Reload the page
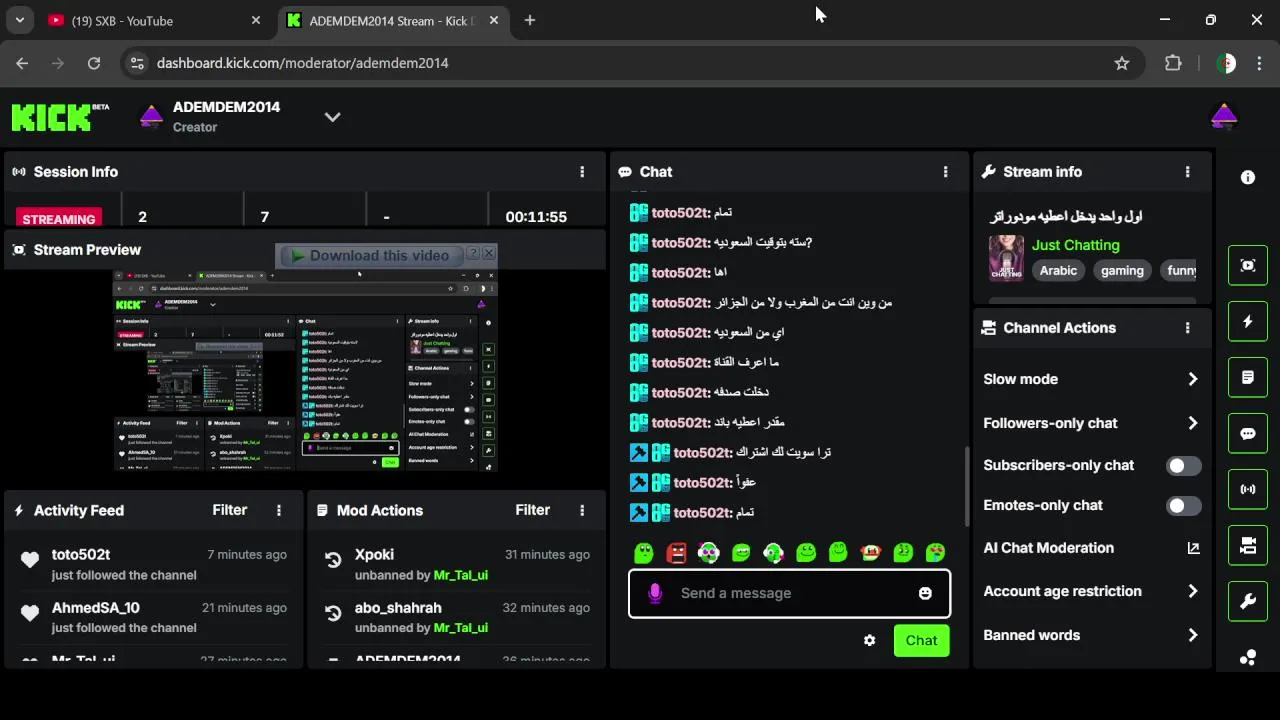1280x720 pixels. tap(94, 63)
